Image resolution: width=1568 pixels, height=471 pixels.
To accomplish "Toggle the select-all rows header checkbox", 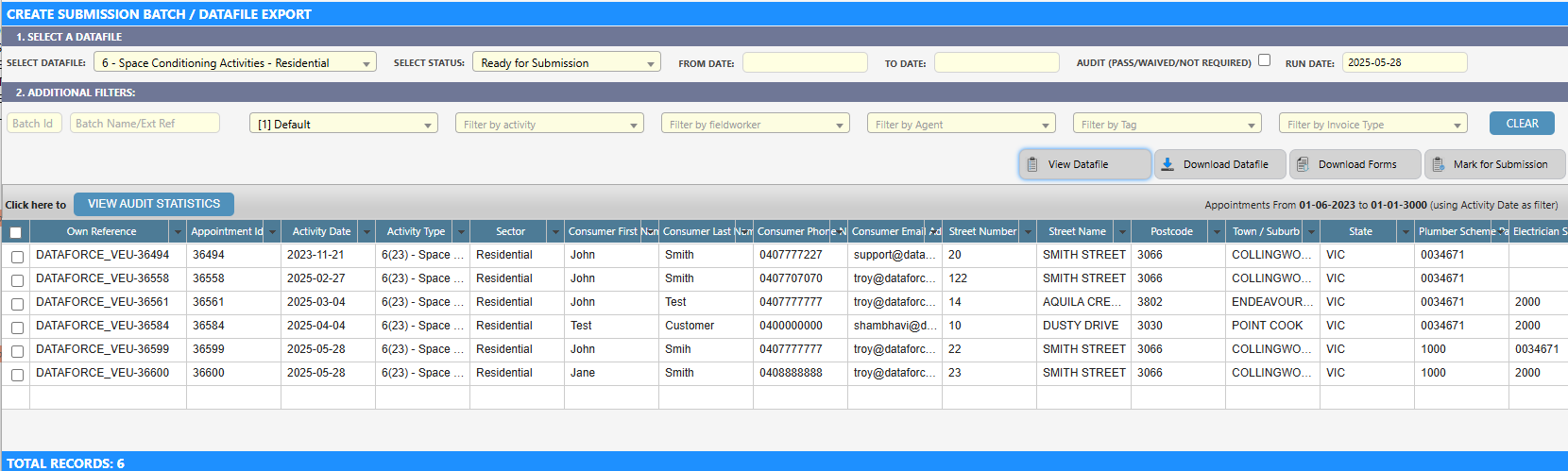I will pos(16,232).
